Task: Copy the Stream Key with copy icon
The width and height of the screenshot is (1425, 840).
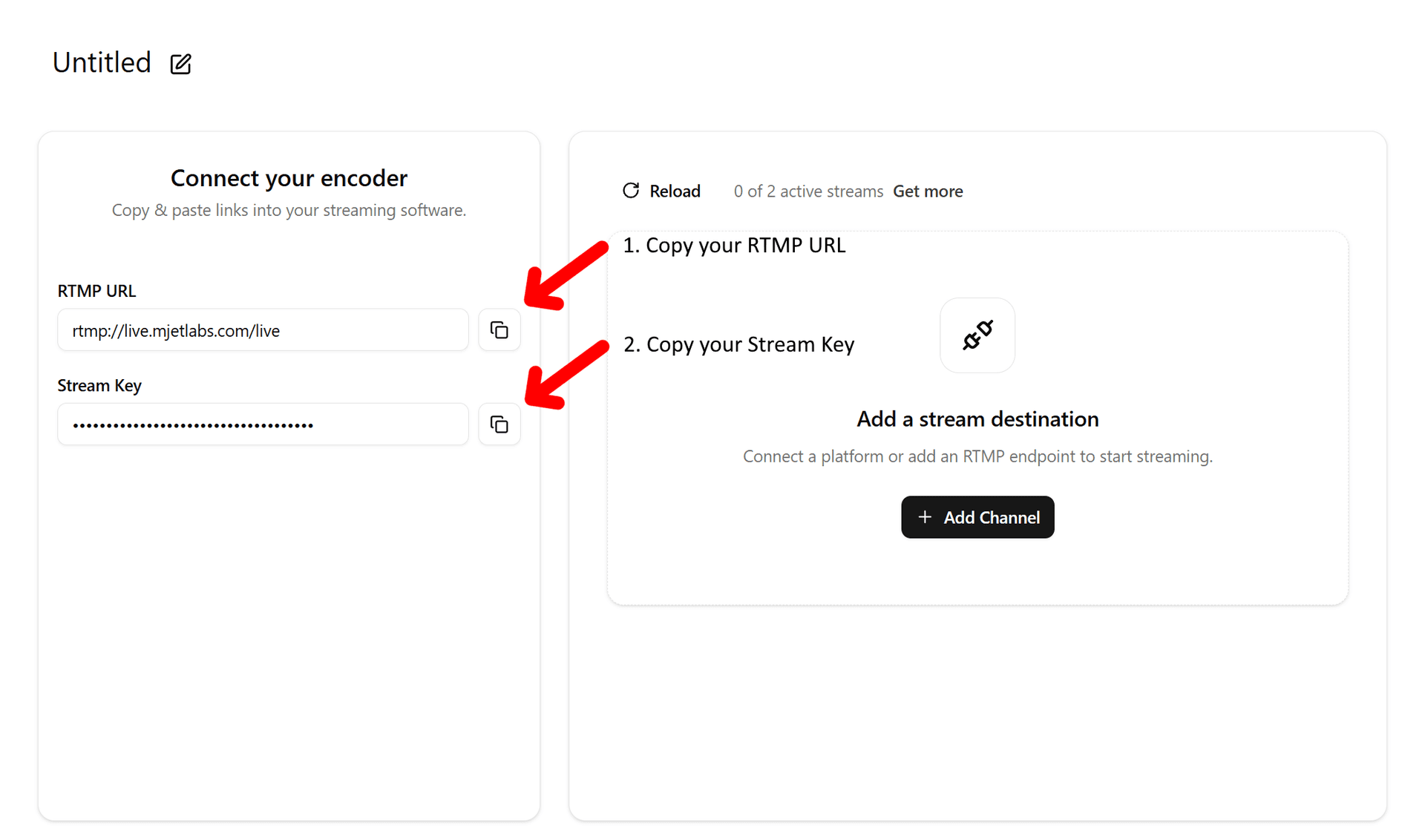Action: (499, 424)
